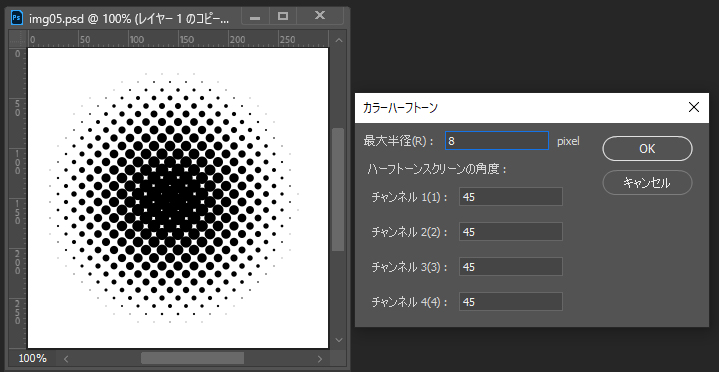Click the vertical scrollbar up arrow
719x372 pixels.
[339, 40]
